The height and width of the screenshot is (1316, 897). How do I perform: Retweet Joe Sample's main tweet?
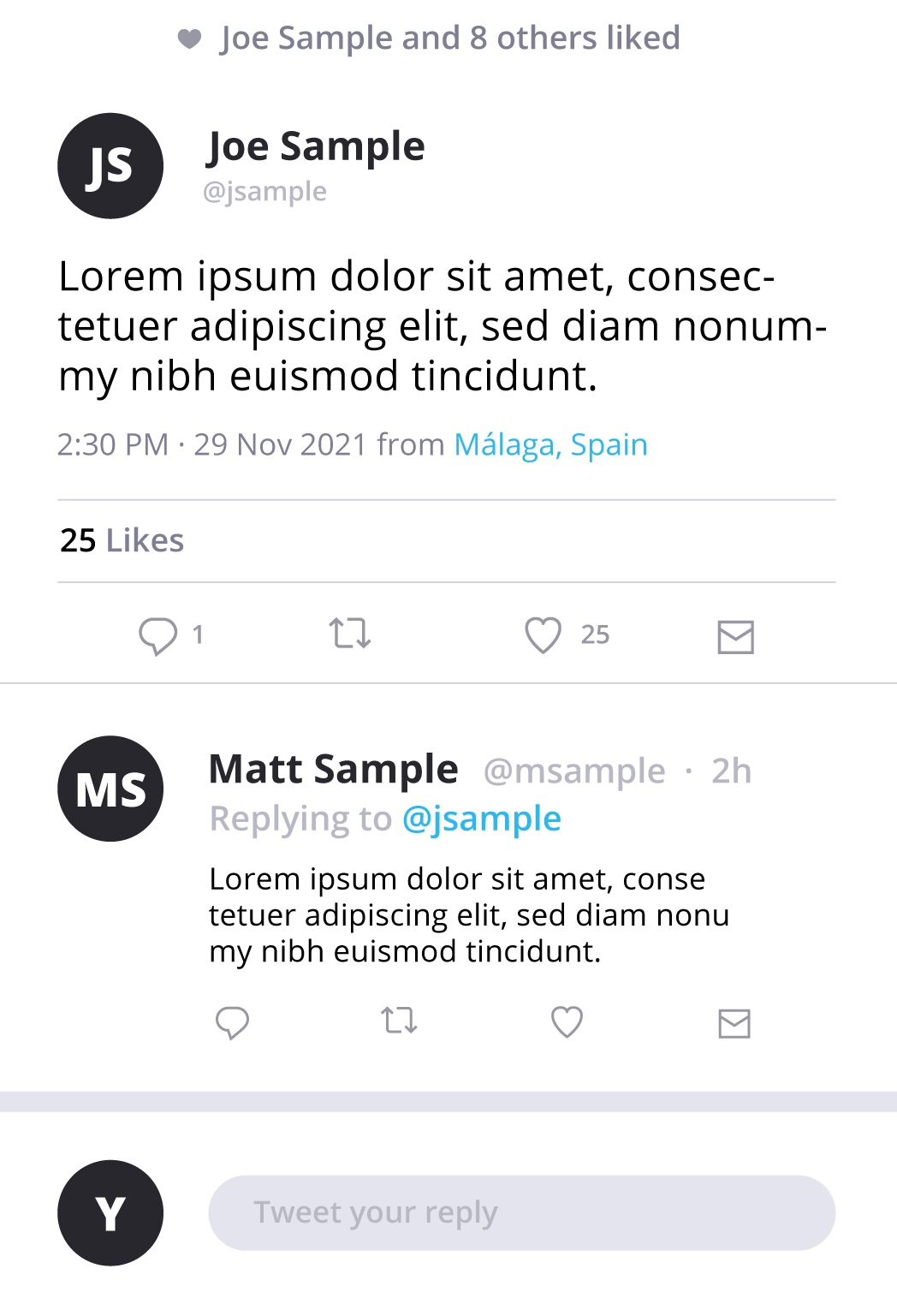[x=350, y=634]
